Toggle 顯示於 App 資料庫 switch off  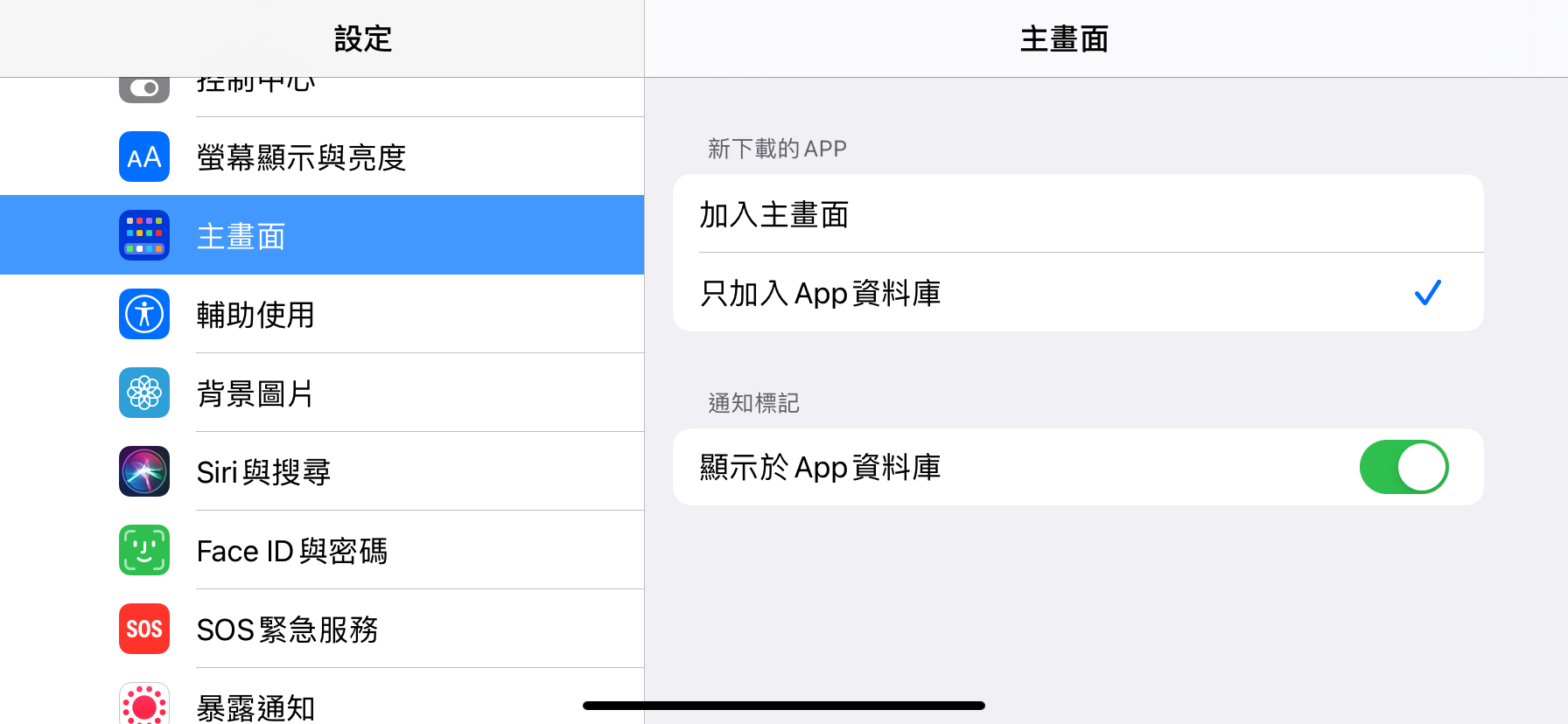1403,467
